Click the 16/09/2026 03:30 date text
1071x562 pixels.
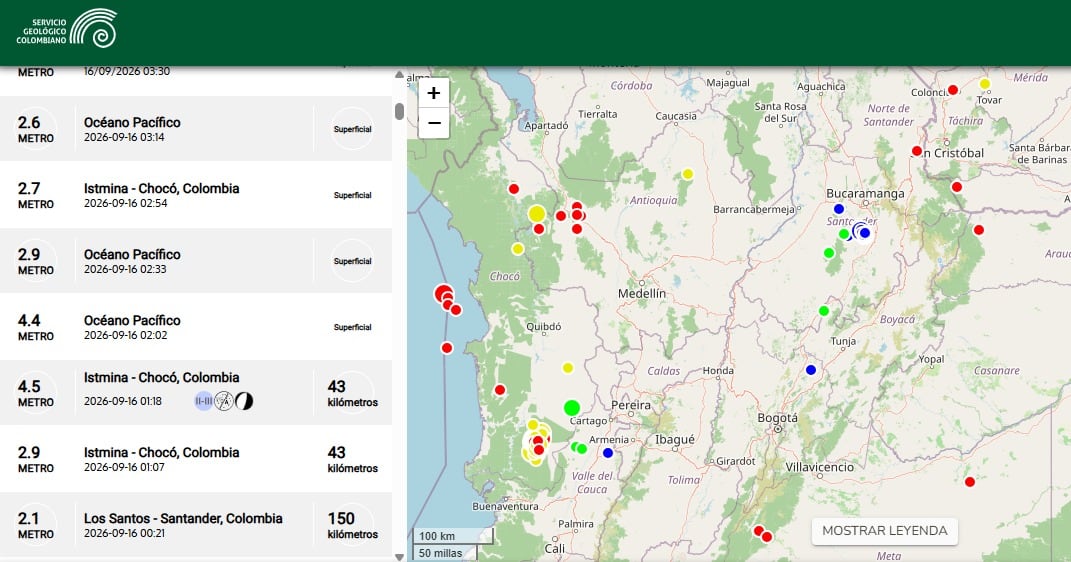127,71
